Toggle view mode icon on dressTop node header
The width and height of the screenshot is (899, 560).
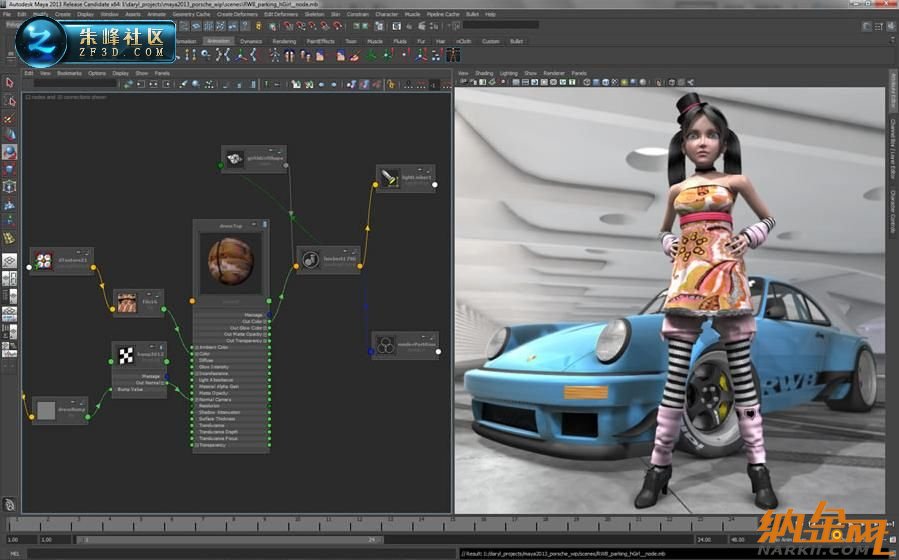264,225
